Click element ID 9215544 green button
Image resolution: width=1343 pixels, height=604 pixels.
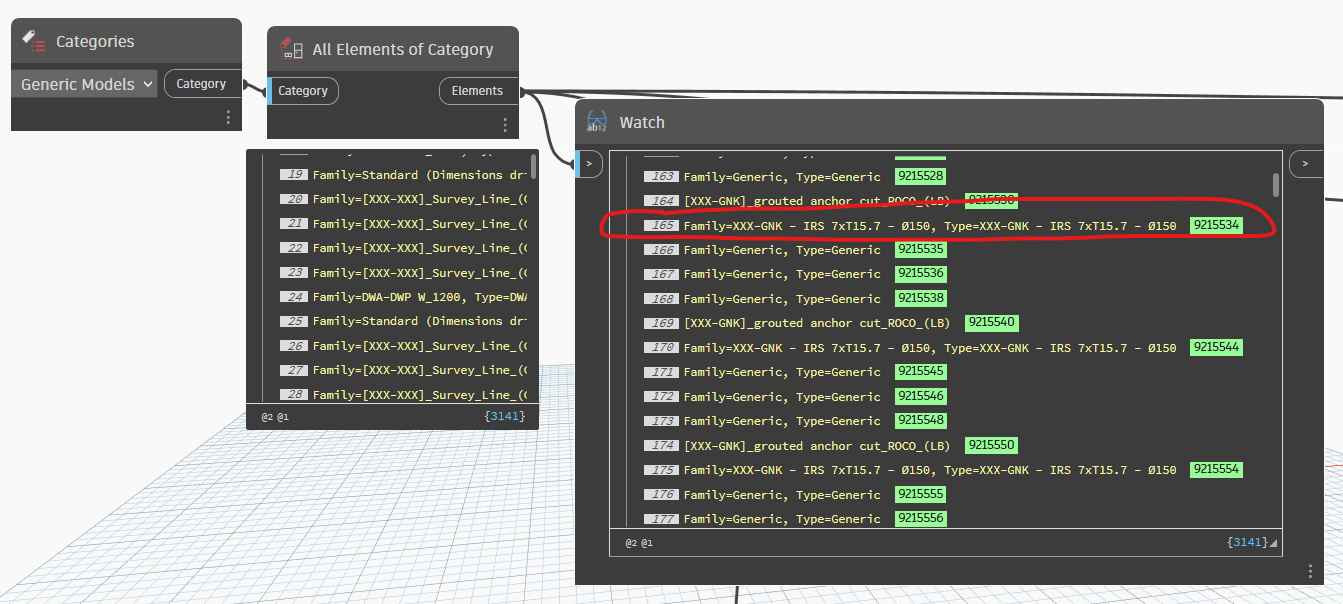[1216, 347]
